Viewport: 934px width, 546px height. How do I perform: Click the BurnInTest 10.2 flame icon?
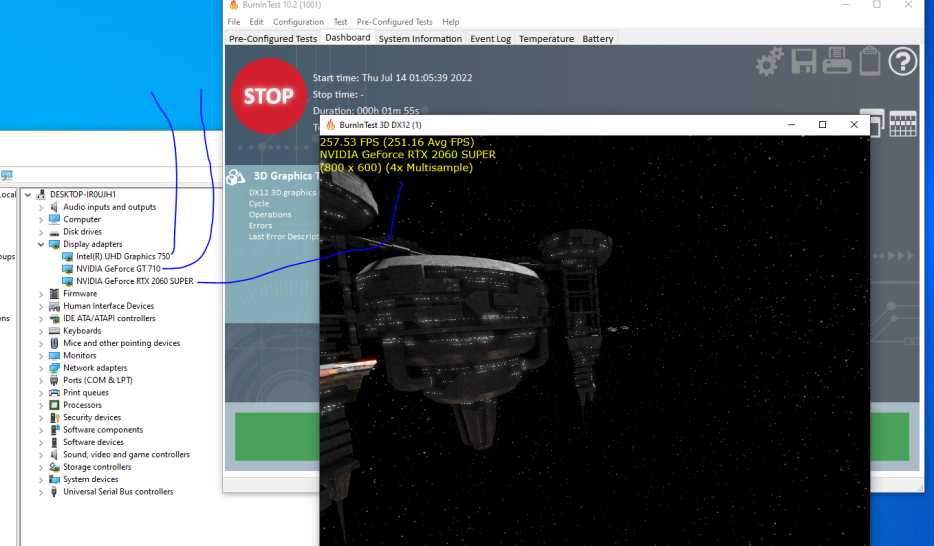click(x=234, y=5)
